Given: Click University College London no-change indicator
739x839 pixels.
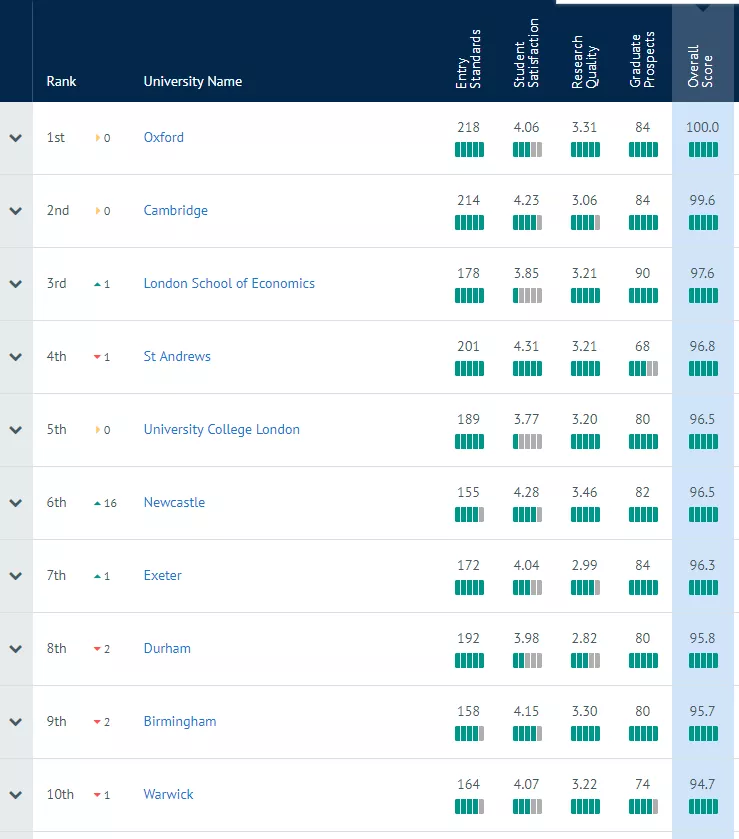Looking at the screenshot, I should point(103,430).
